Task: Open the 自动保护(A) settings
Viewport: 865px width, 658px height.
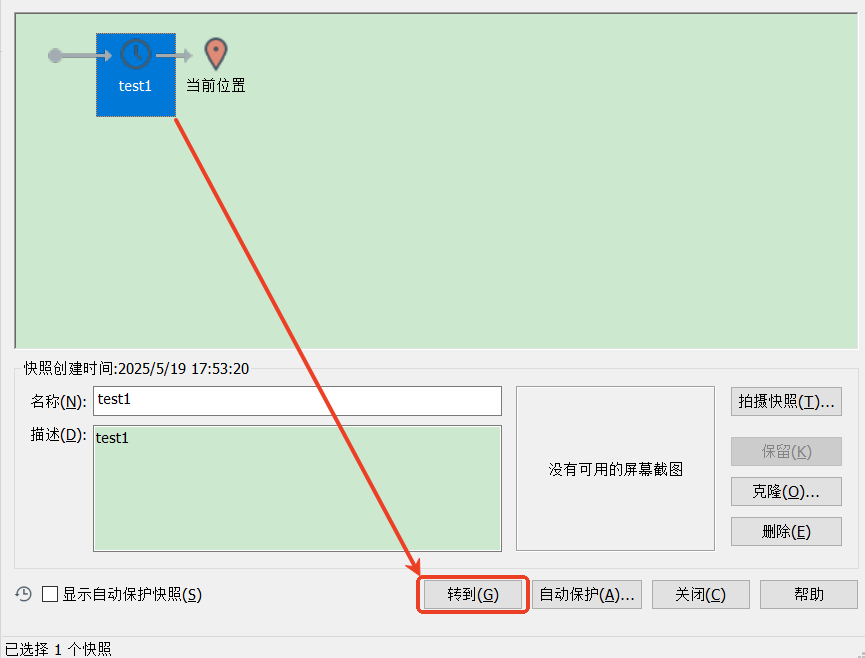Action: coord(586,595)
